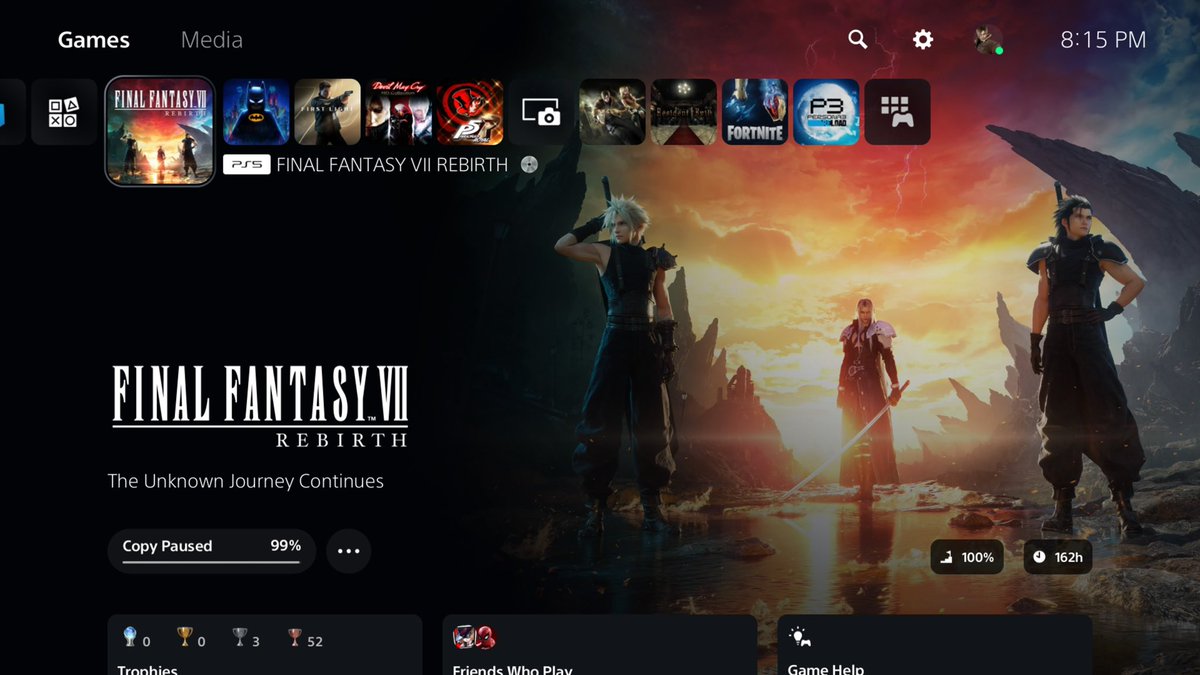The width and height of the screenshot is (1200, 675).
Task: Click the large Final Fantasy VII Rebirth logo
Action: click(x=260, y=406)
